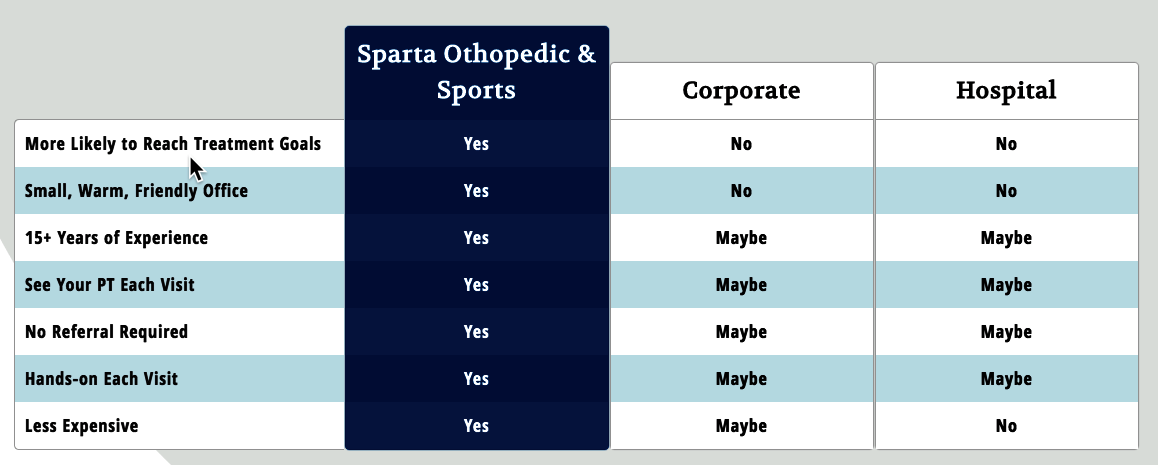Select the Less Expensive row label

[81, 426]
